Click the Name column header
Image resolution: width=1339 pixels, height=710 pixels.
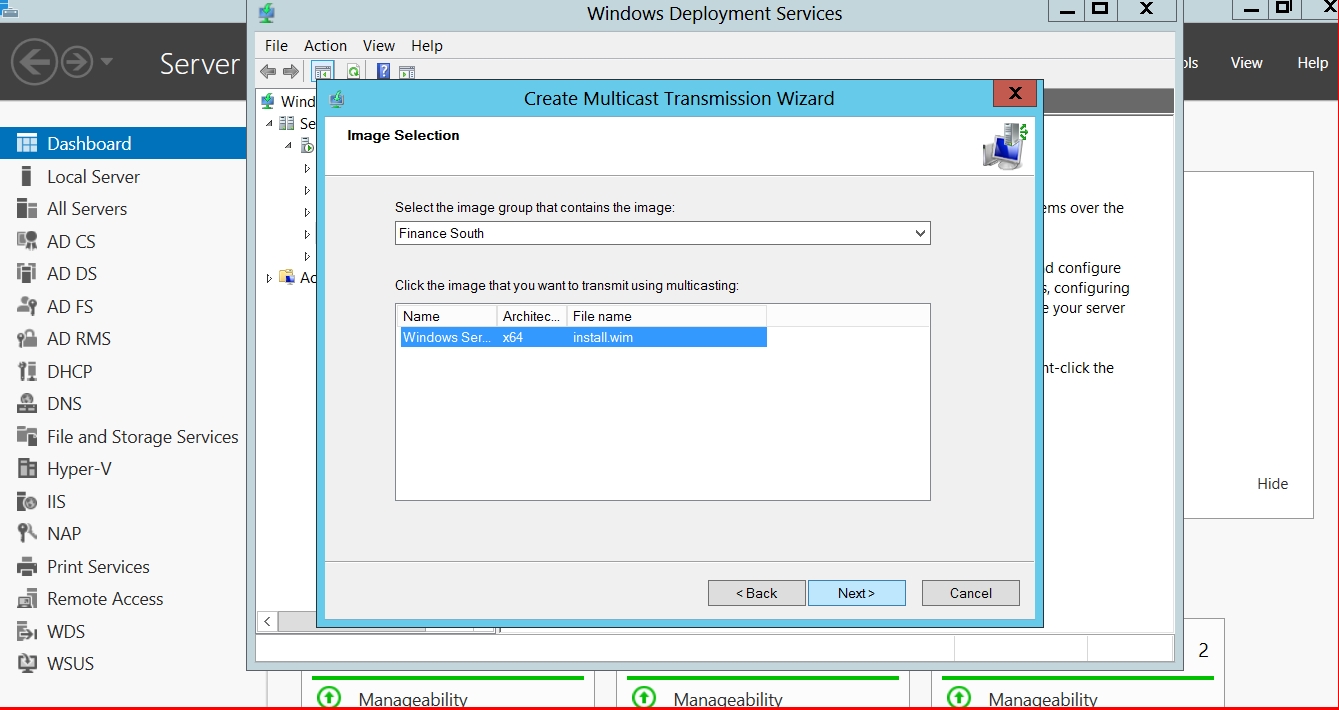pos(447,316)
